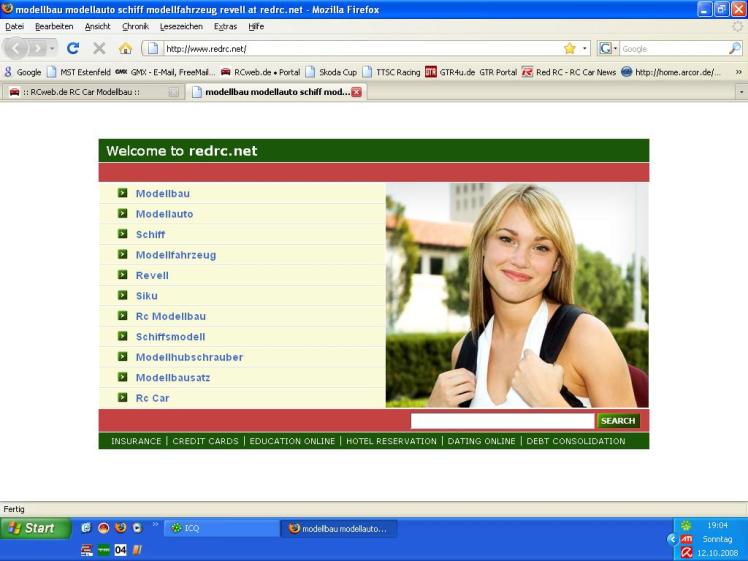The image size is (748, 561).
Task: Open the address bar history dropdown
Action: tap(585, 48)
